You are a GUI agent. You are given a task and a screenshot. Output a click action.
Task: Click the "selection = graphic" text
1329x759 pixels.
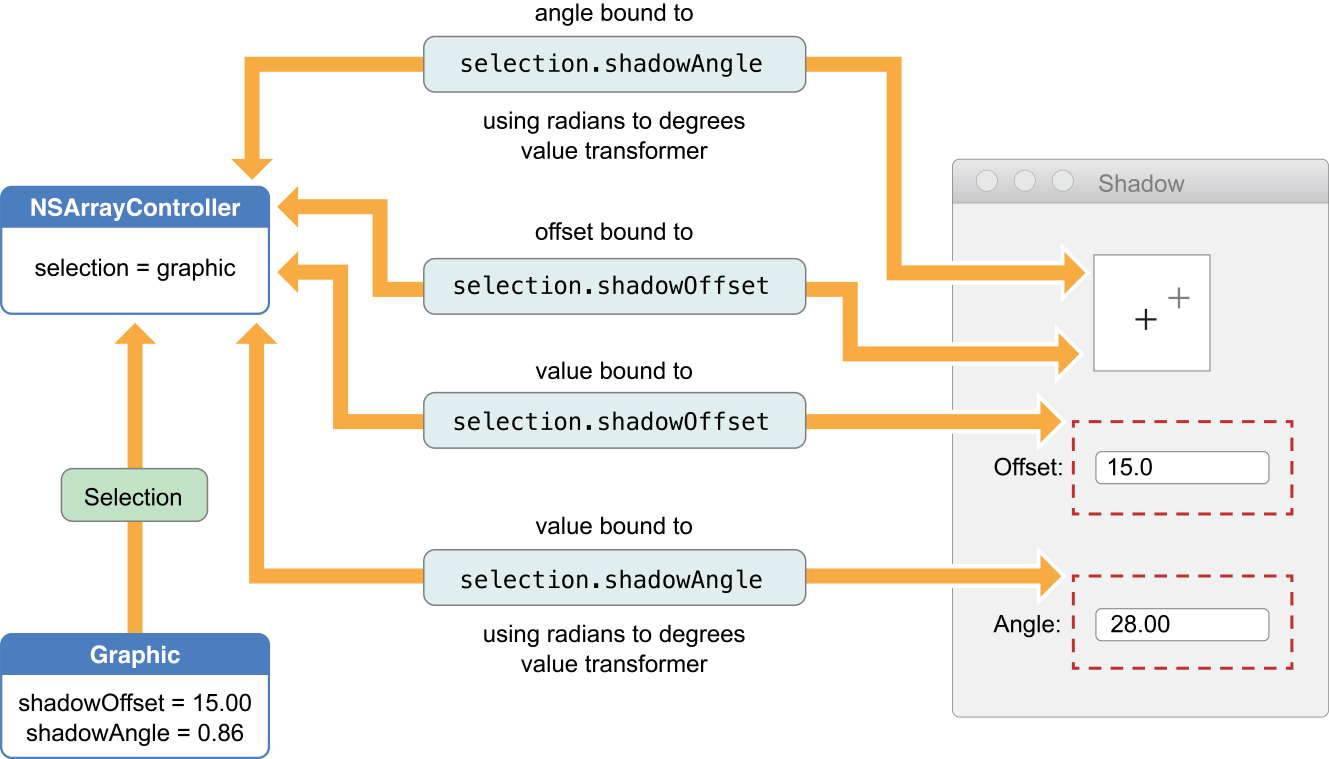135,268
